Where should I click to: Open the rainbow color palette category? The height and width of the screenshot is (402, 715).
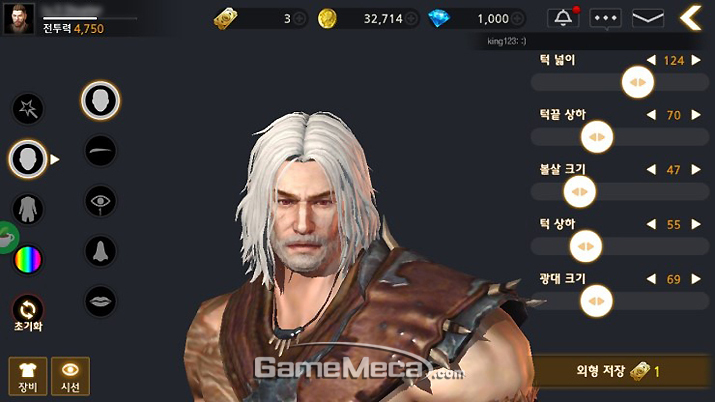[28, 259]
